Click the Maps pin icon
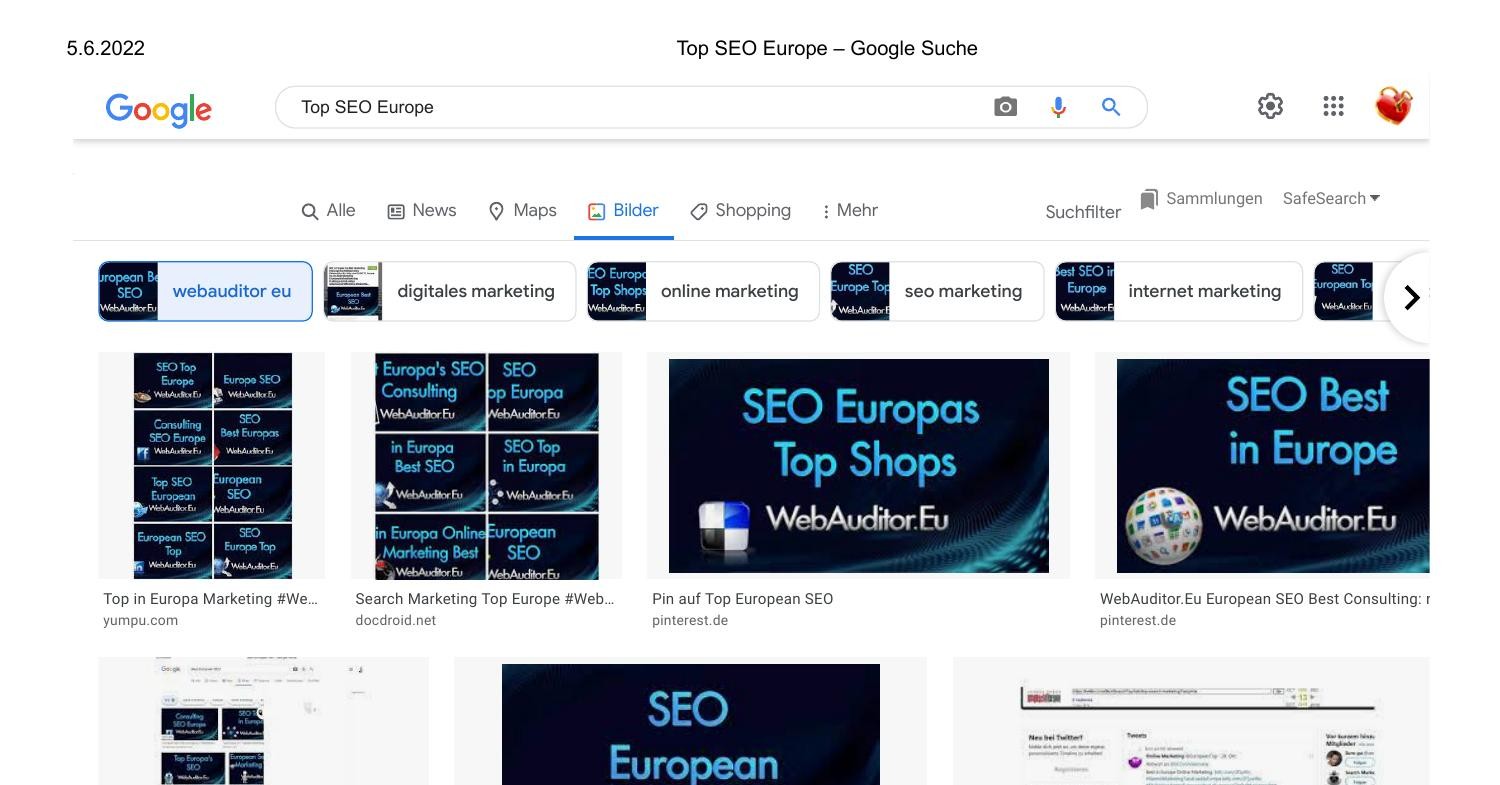Screen dimensions: 1500x785 [x=496, y=211]
